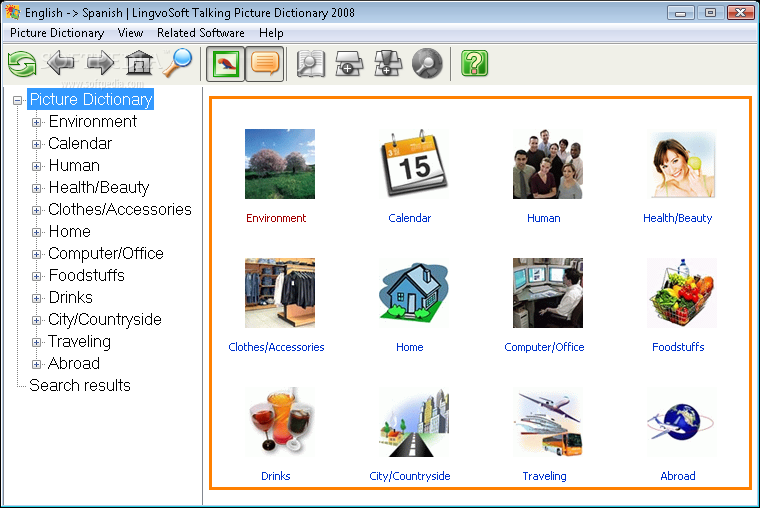This screenshot has width=760, height=508.
Task: Click the Computer/Office workstation picture
Action: 548,293
